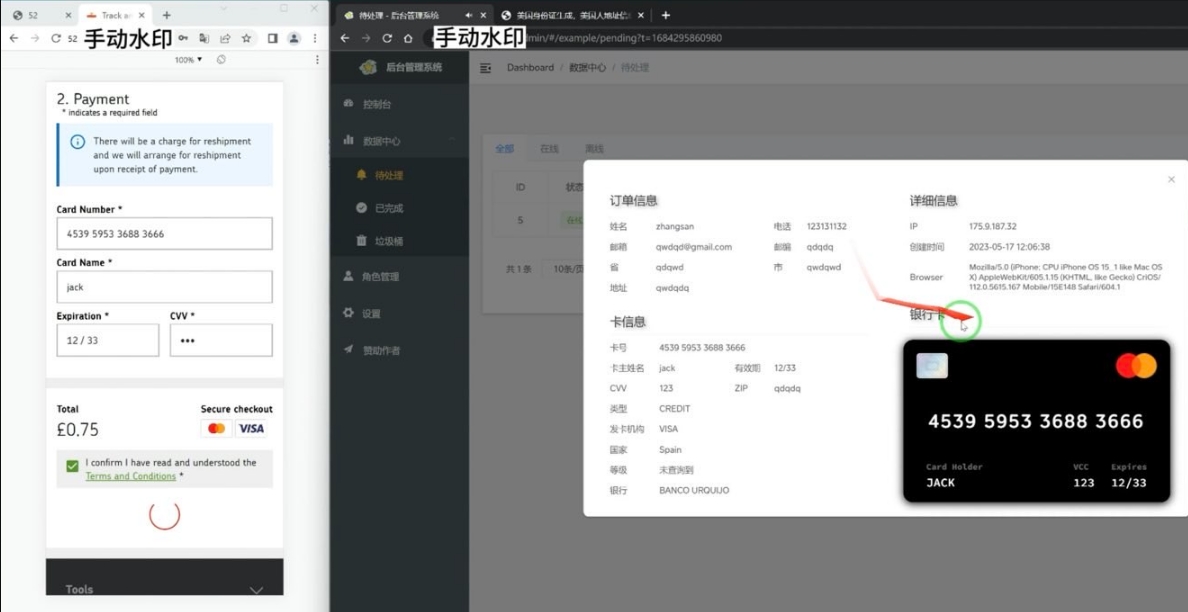Open 赞助作者 in the admin sidebar
The width and height of the screenshot is (1188, 612).
pyautogui.click(x=400, y=350)
